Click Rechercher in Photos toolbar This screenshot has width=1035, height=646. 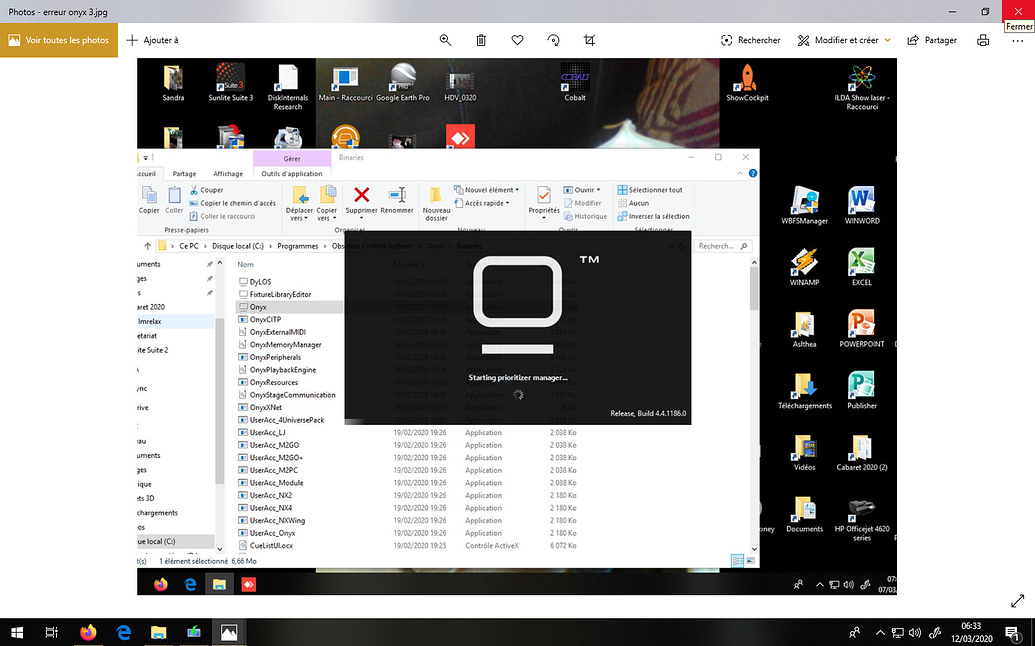click(751, 40)
